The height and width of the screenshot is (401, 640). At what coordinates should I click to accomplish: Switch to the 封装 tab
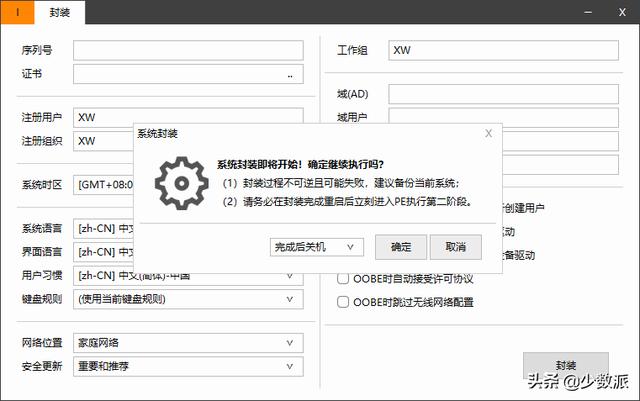pos(60,12)
